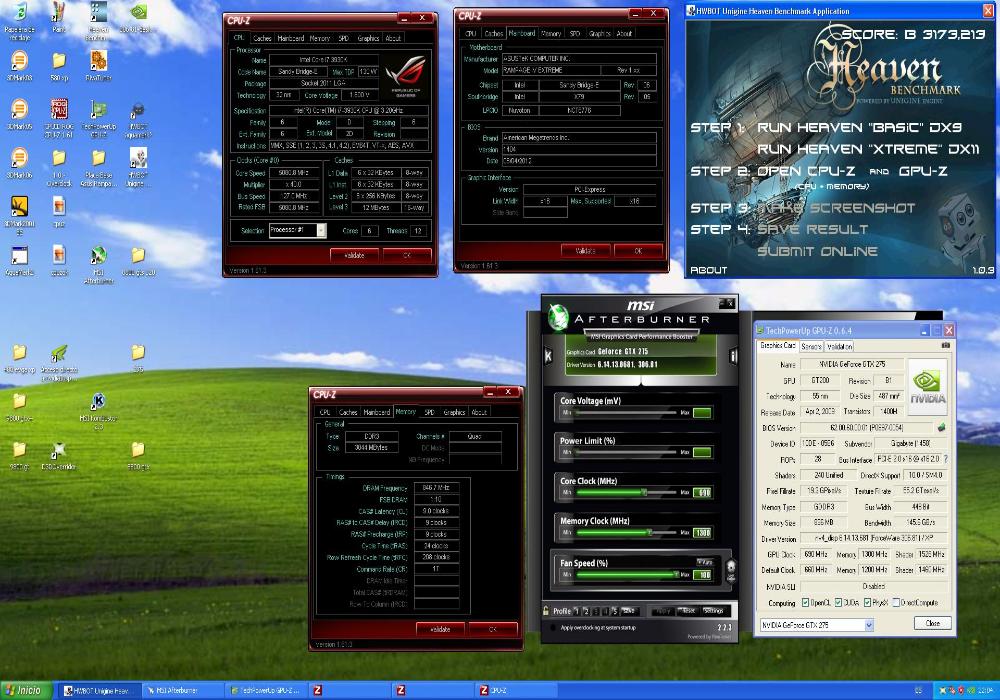Viewport: 1000px width, 700px height.
Task: Click Validate in the CPU-Z timings window
Action: (440, 629)
